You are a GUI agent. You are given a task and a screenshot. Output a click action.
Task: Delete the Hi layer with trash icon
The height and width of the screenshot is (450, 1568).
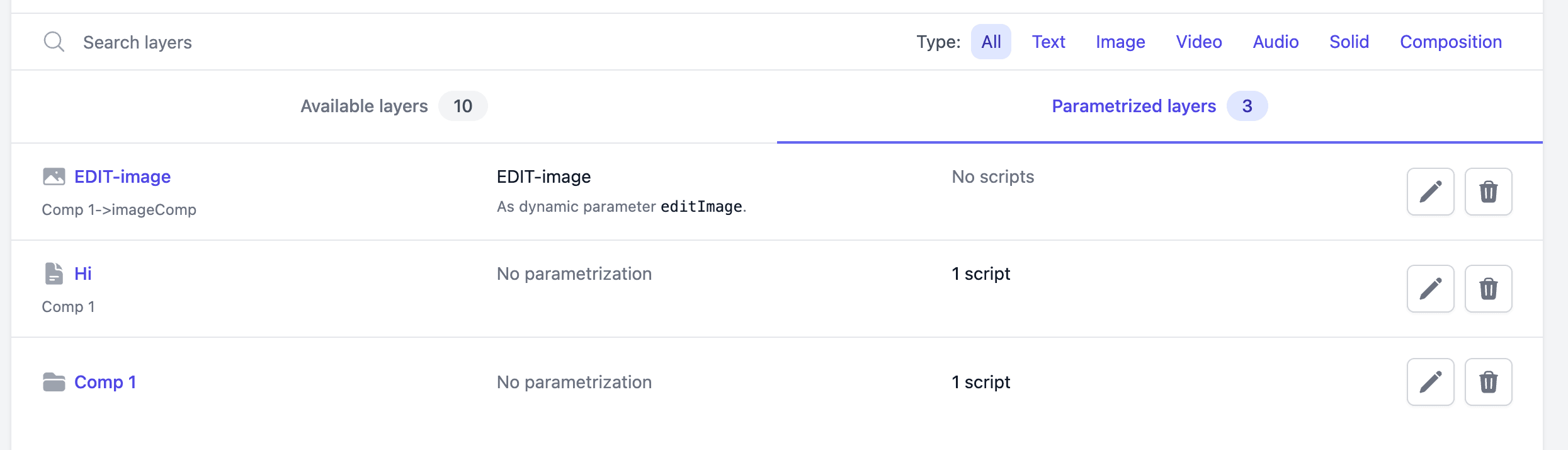pyautogui.click(x=1489, y=289)
